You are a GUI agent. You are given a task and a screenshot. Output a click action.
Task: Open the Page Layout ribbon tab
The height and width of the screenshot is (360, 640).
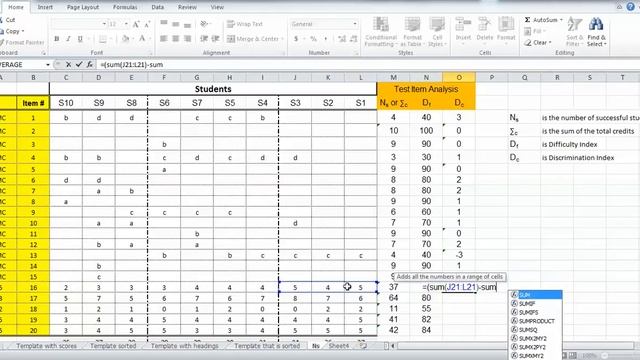click(x=83, y=7)
